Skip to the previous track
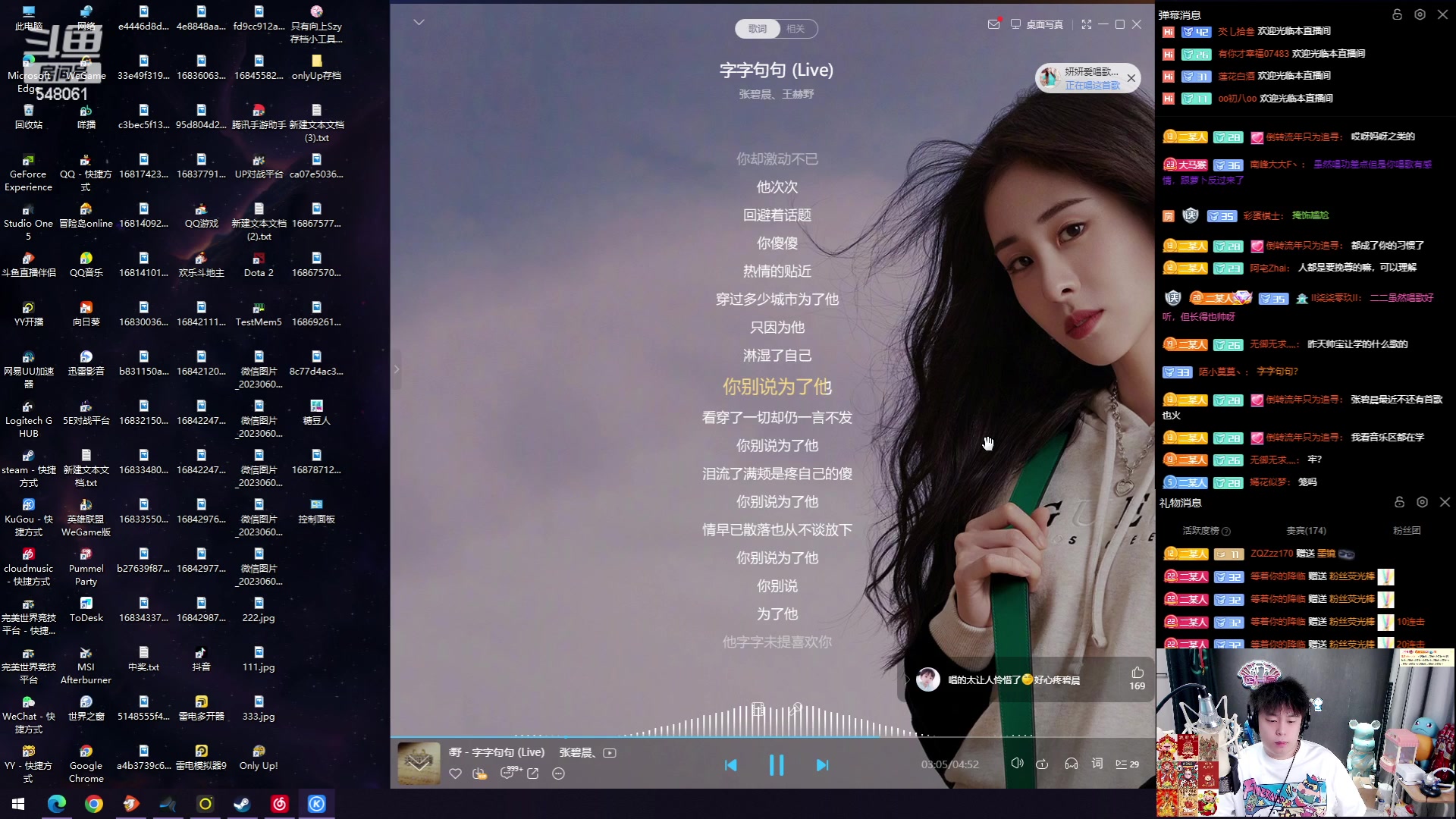Viewport: 1456px width, 819px height. (730, 765)
